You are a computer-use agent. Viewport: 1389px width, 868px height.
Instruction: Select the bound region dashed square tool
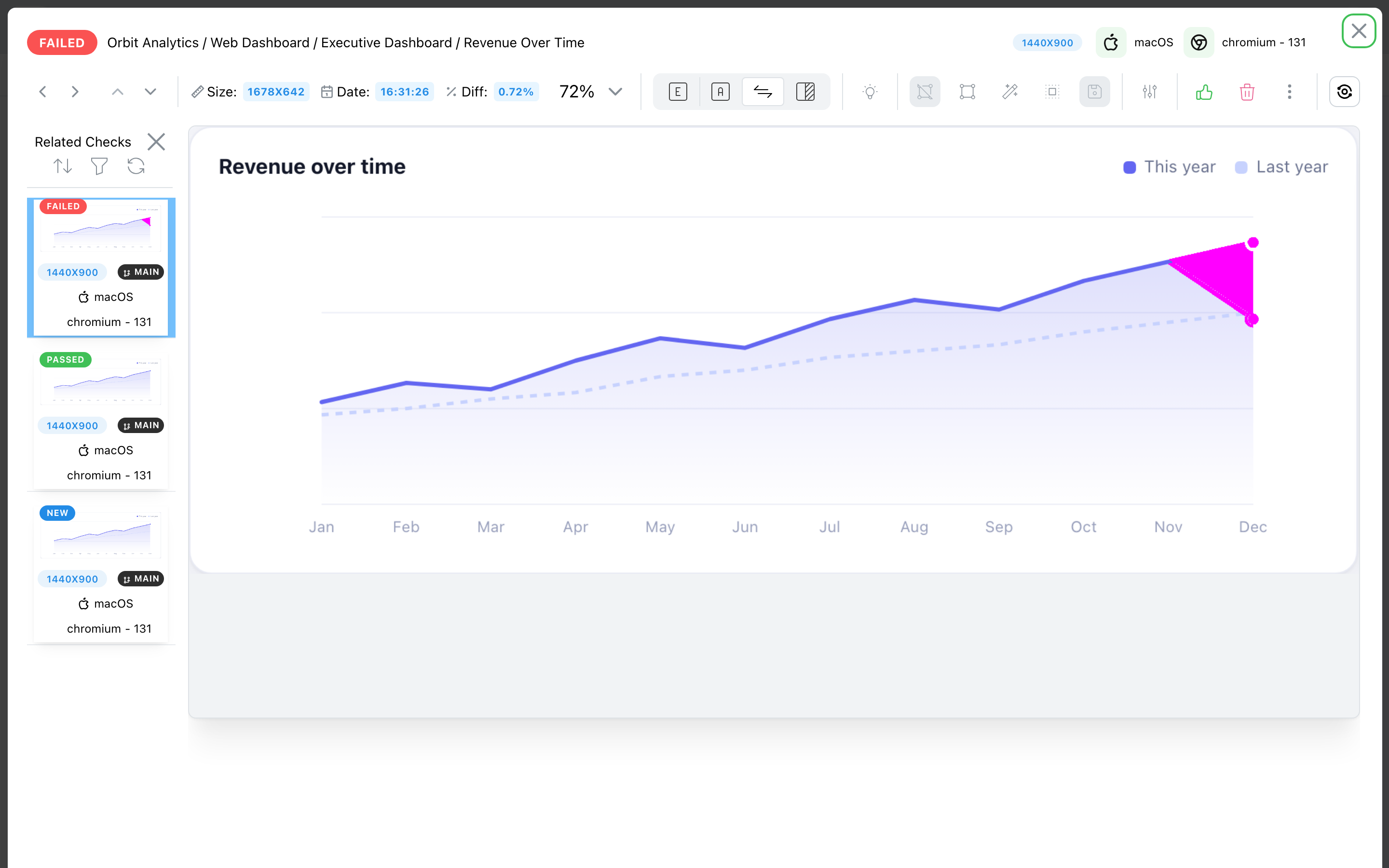click(x=1052, y=92)
